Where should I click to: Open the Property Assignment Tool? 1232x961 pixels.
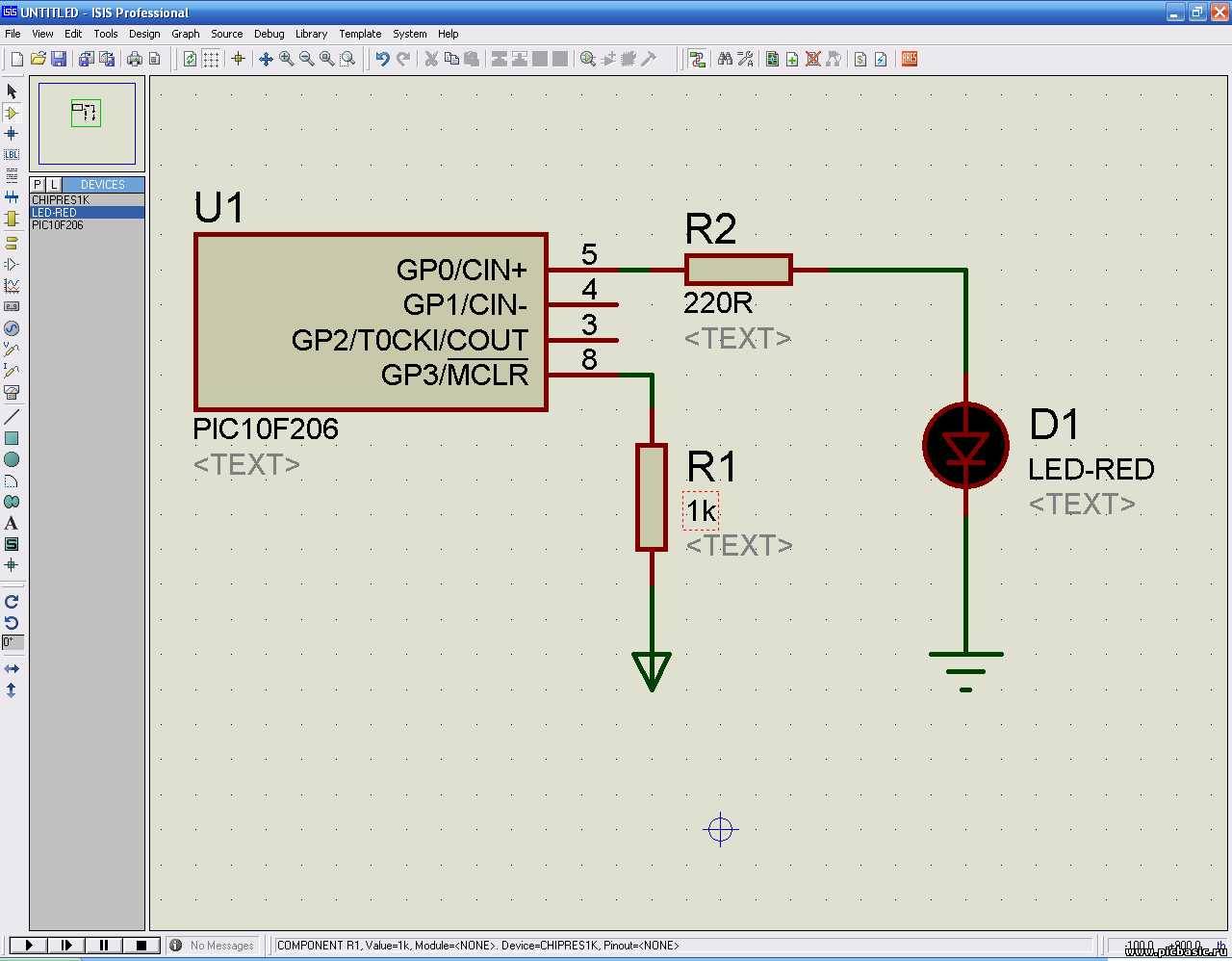746,59
